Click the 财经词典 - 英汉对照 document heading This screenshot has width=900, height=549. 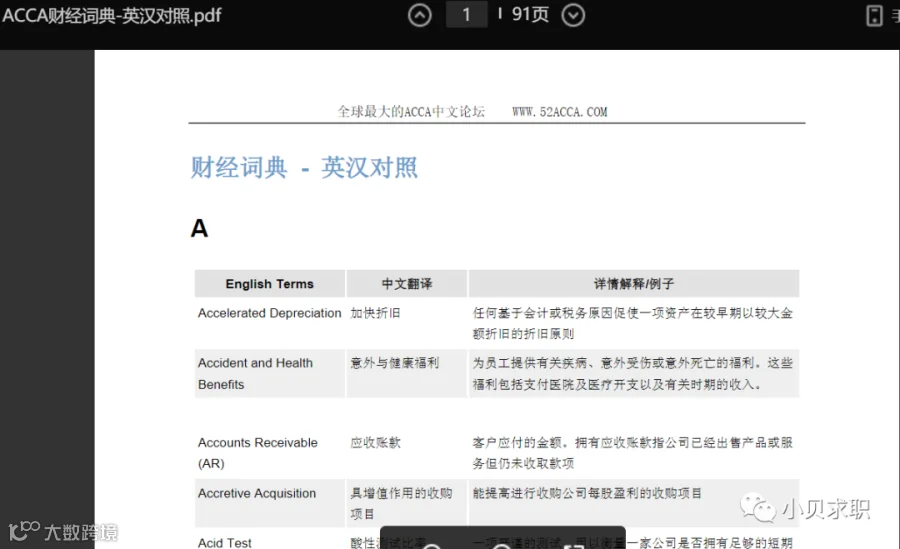304,168
